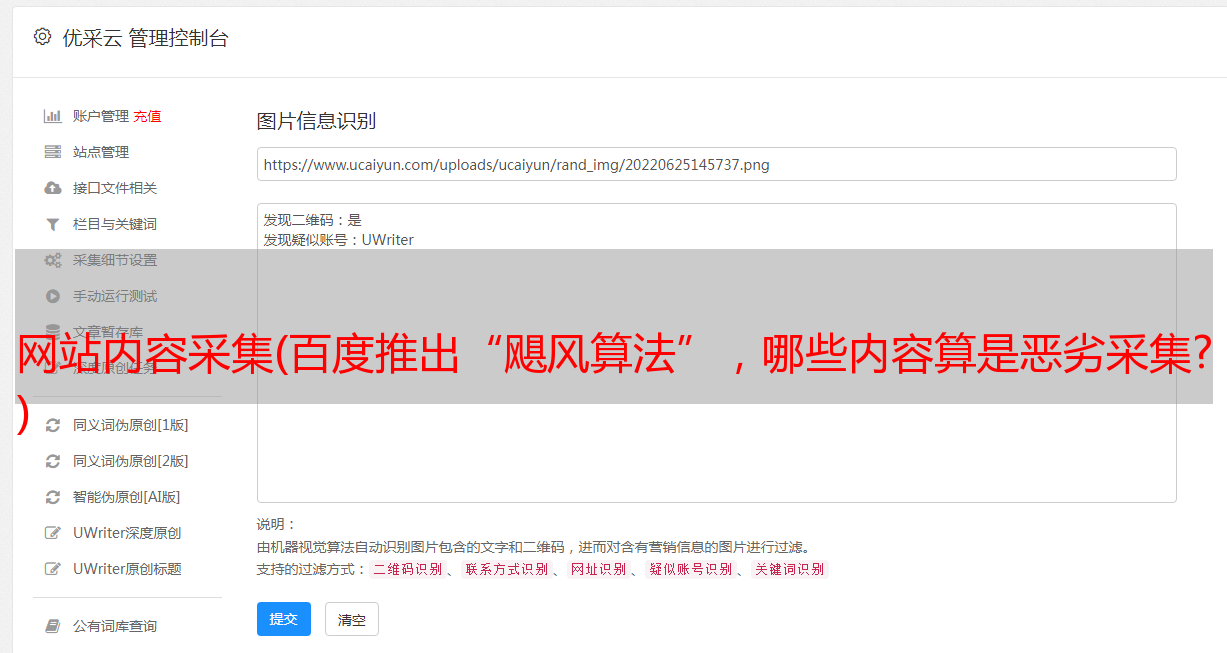The image size is (1227, 653).
Task: Open 账户管理 in the sidebar
Action: [101, 116]
